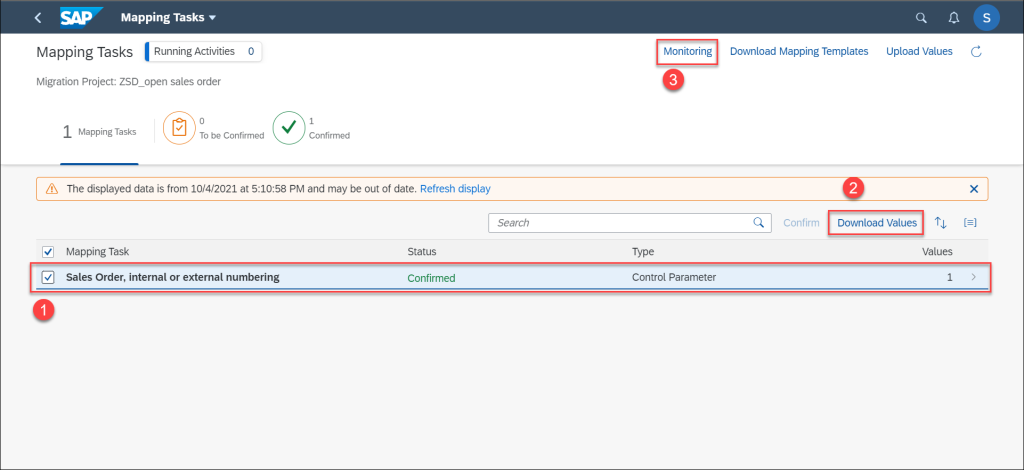Viewport: 1024px width, 470px height.
Task: Click the refresh icon beside Upload Values
Action: click(x=976, y=52)
